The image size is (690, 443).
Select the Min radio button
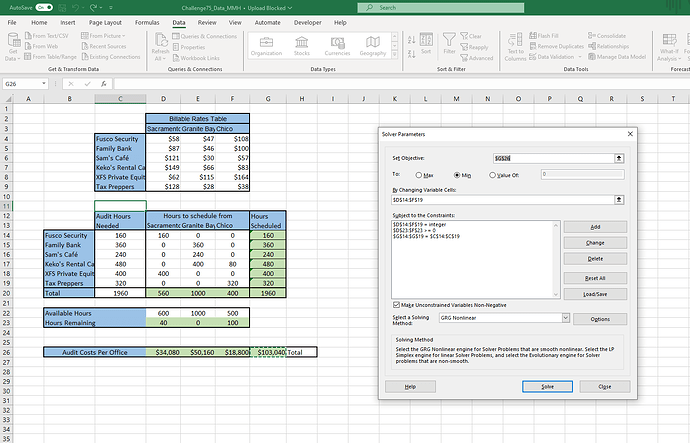click(457, 175)
